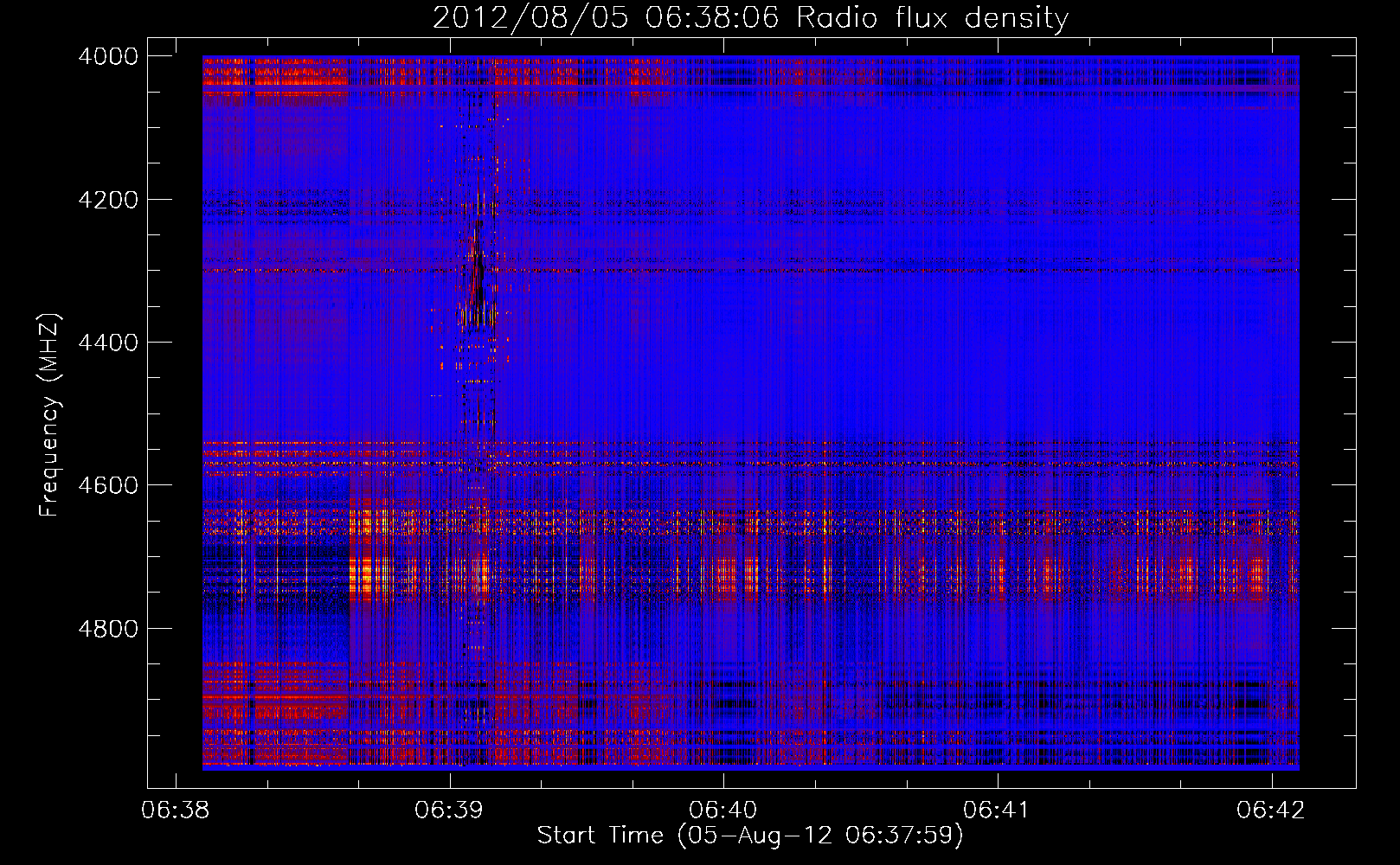Select the 4200 frequency axis label

[x=108, y=200]
